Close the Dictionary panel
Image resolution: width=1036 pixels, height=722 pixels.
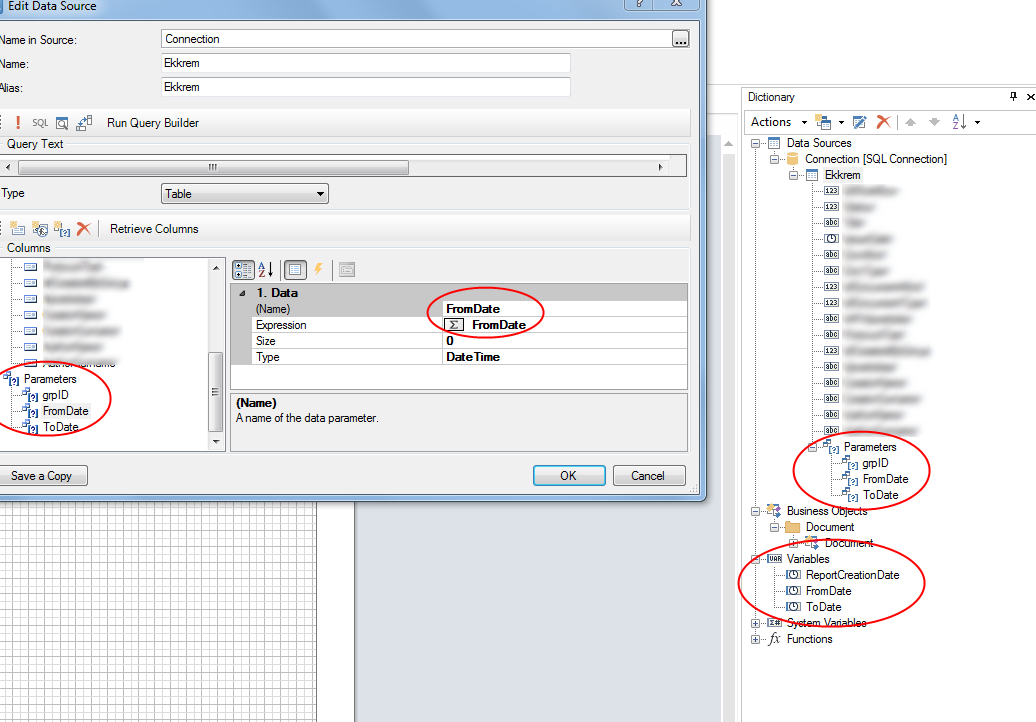click(1030, 96)
